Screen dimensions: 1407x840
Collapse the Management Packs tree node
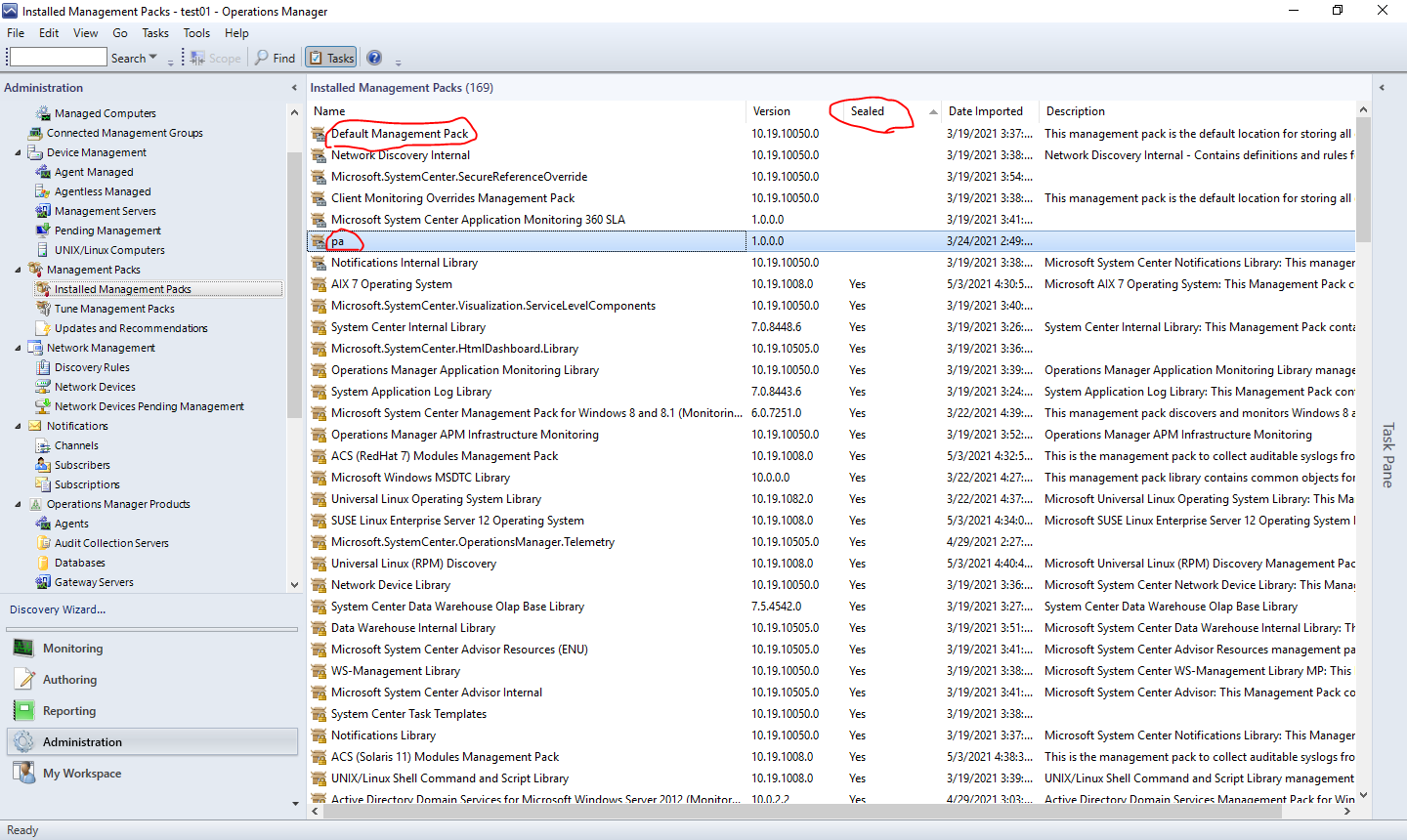[x=18, y=270]
